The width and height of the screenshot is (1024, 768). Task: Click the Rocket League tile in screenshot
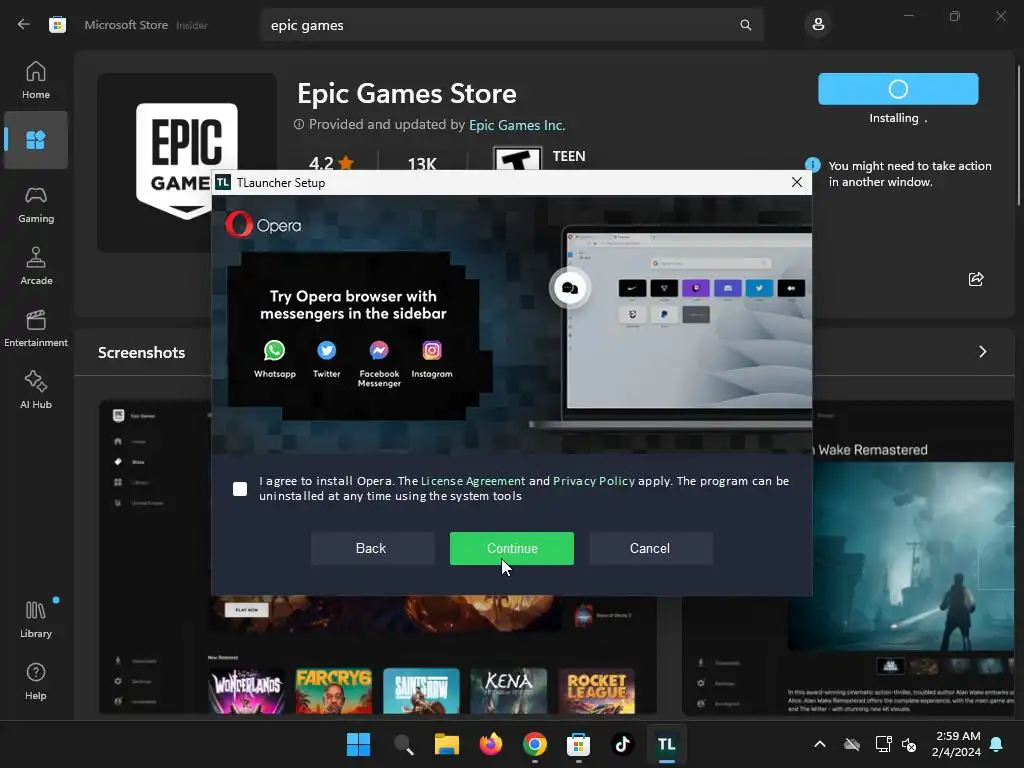(596, 690)
